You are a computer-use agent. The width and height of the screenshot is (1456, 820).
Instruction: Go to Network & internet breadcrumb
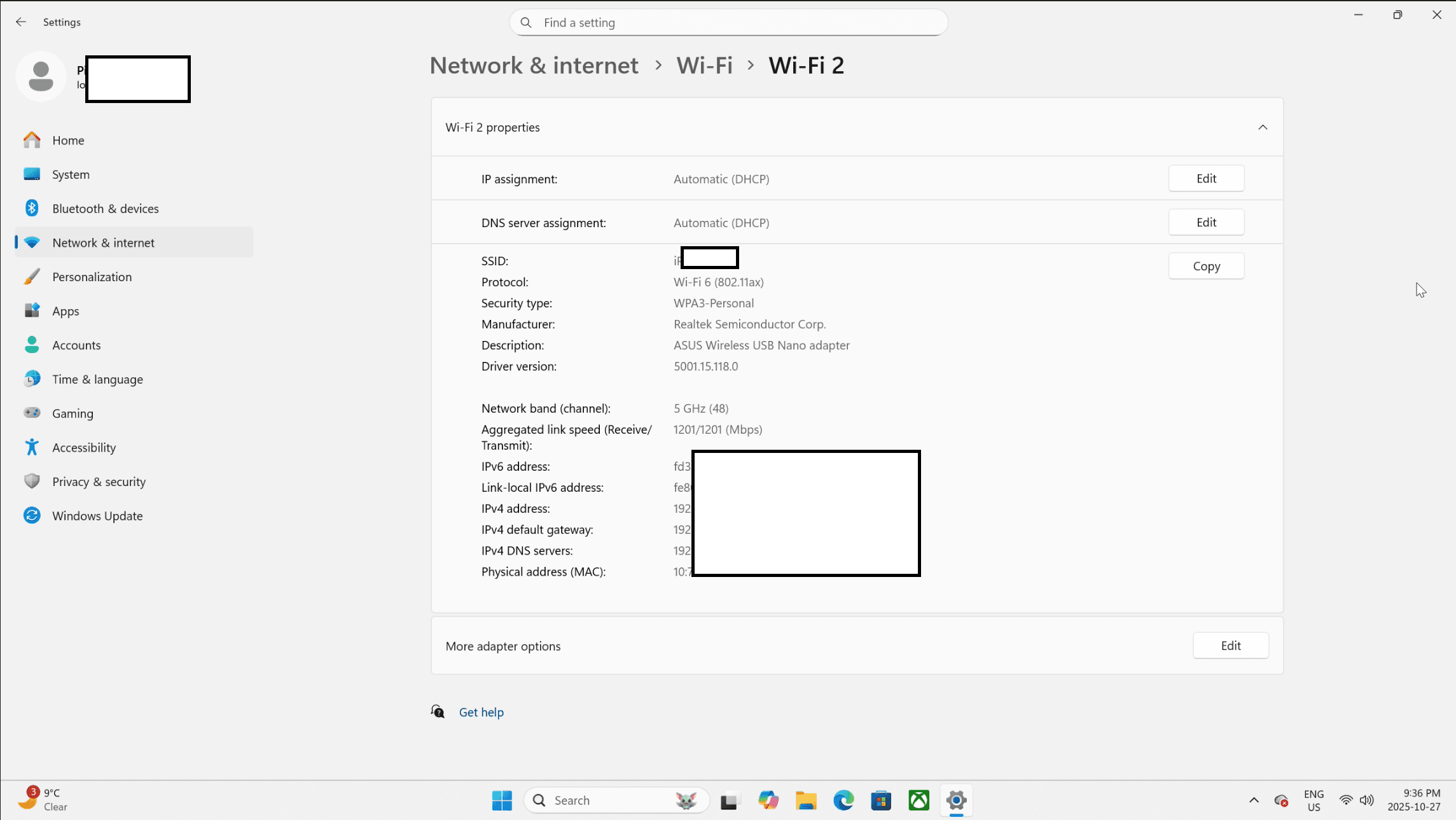coord(534,66)
